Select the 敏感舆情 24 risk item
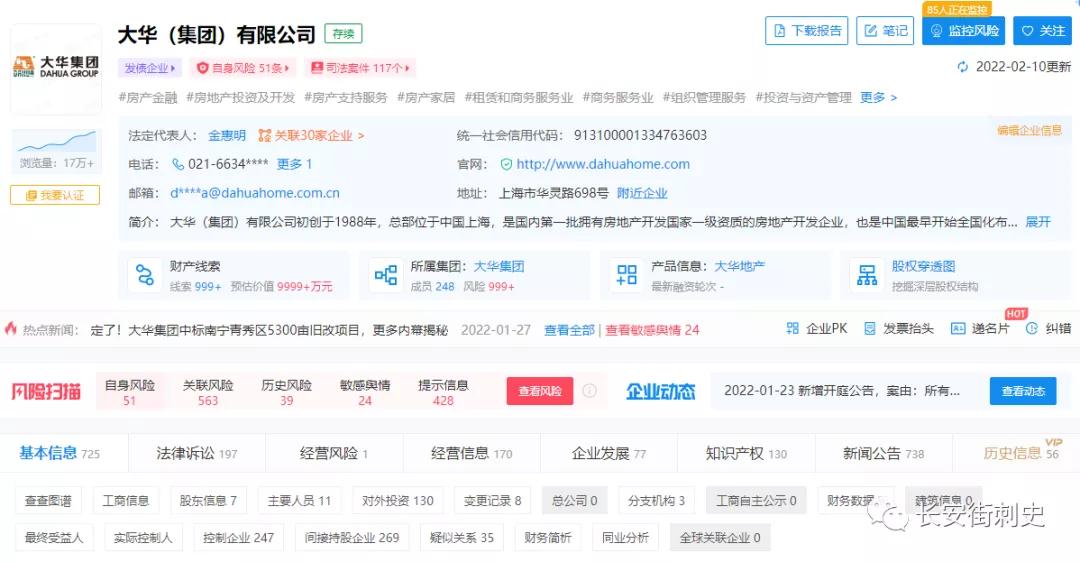The width and height of the screenshot is (1080, 562). click(365, 392)
